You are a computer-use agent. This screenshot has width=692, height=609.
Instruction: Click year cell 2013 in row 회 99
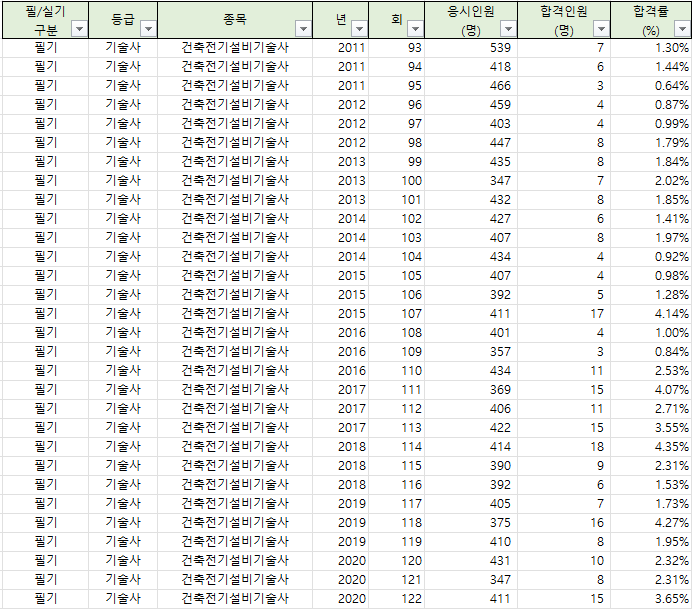[341, 162]
